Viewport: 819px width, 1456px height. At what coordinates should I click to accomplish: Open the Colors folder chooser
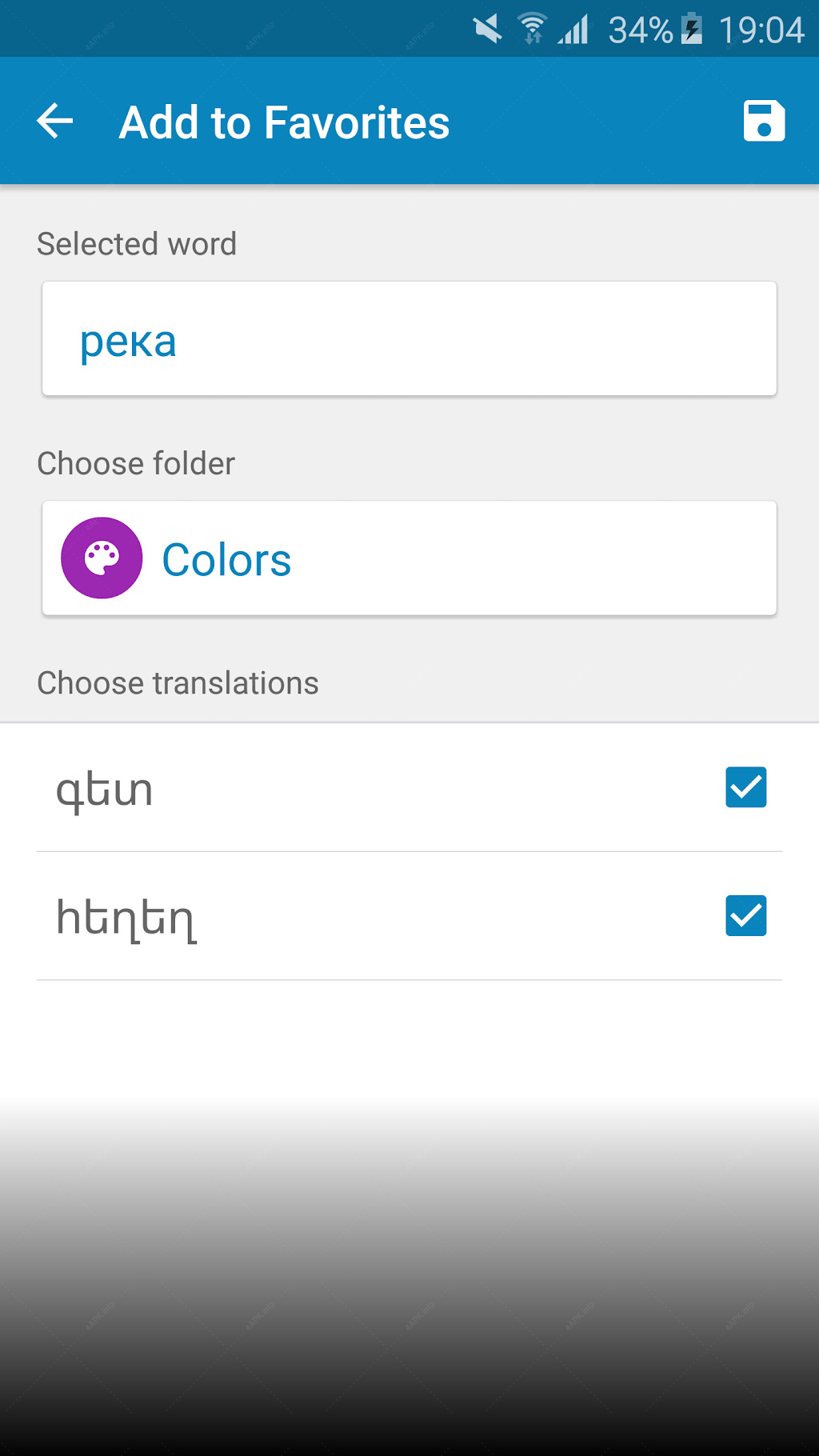(x=409, y=558)
